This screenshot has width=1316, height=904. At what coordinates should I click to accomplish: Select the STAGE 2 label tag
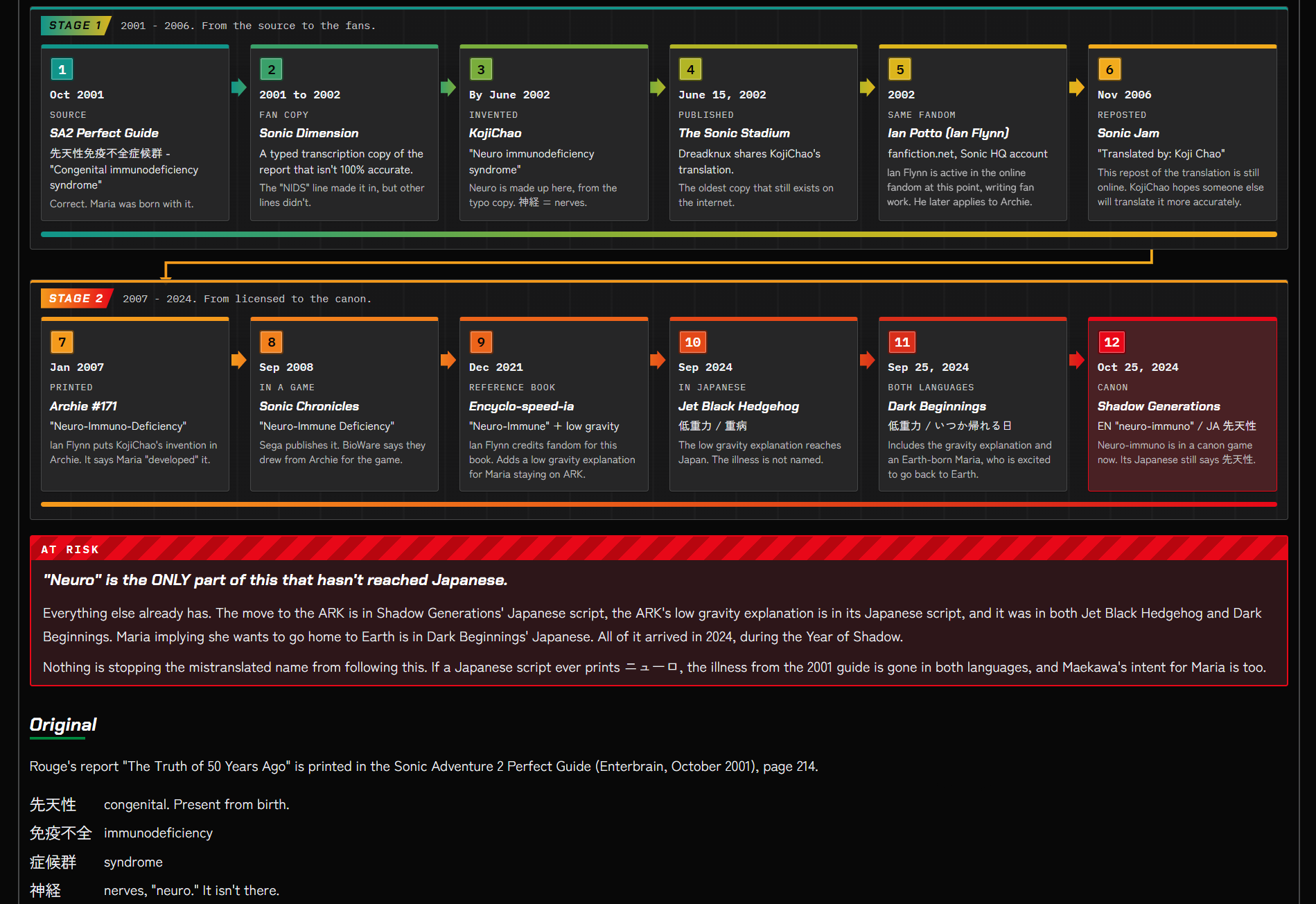pyautogui.click(x=77, y=299)
